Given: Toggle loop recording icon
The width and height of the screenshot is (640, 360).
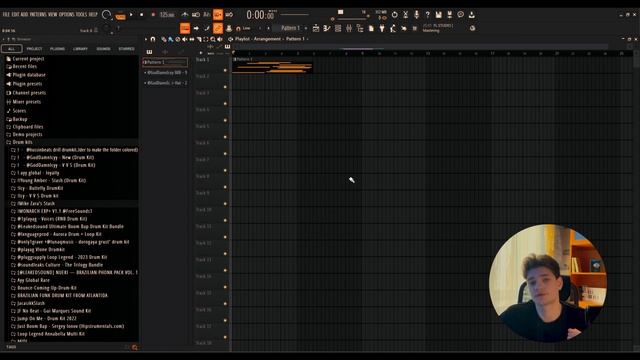Looking at the screenshot, I should tap(229, 15).
